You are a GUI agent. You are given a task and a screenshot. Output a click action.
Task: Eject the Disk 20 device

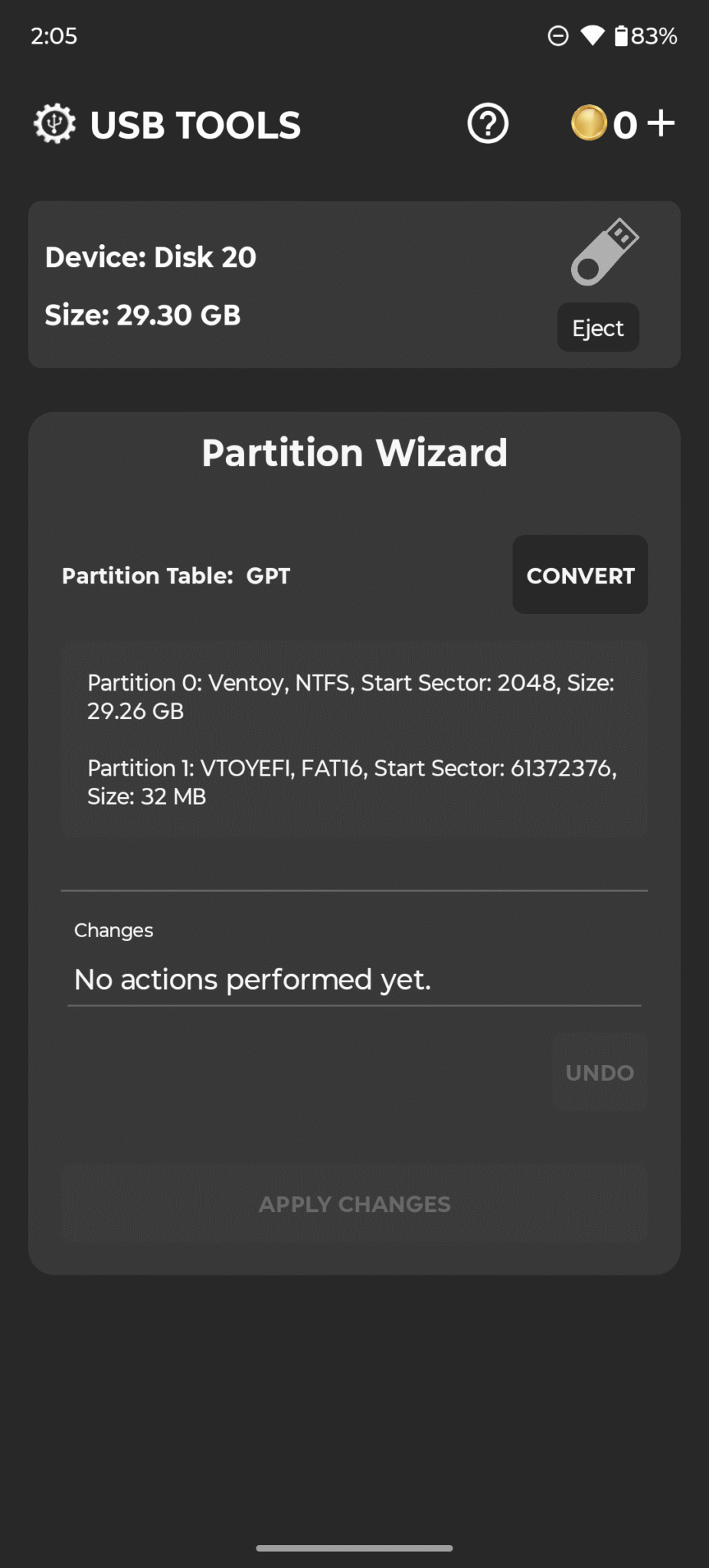coord(598,328)
